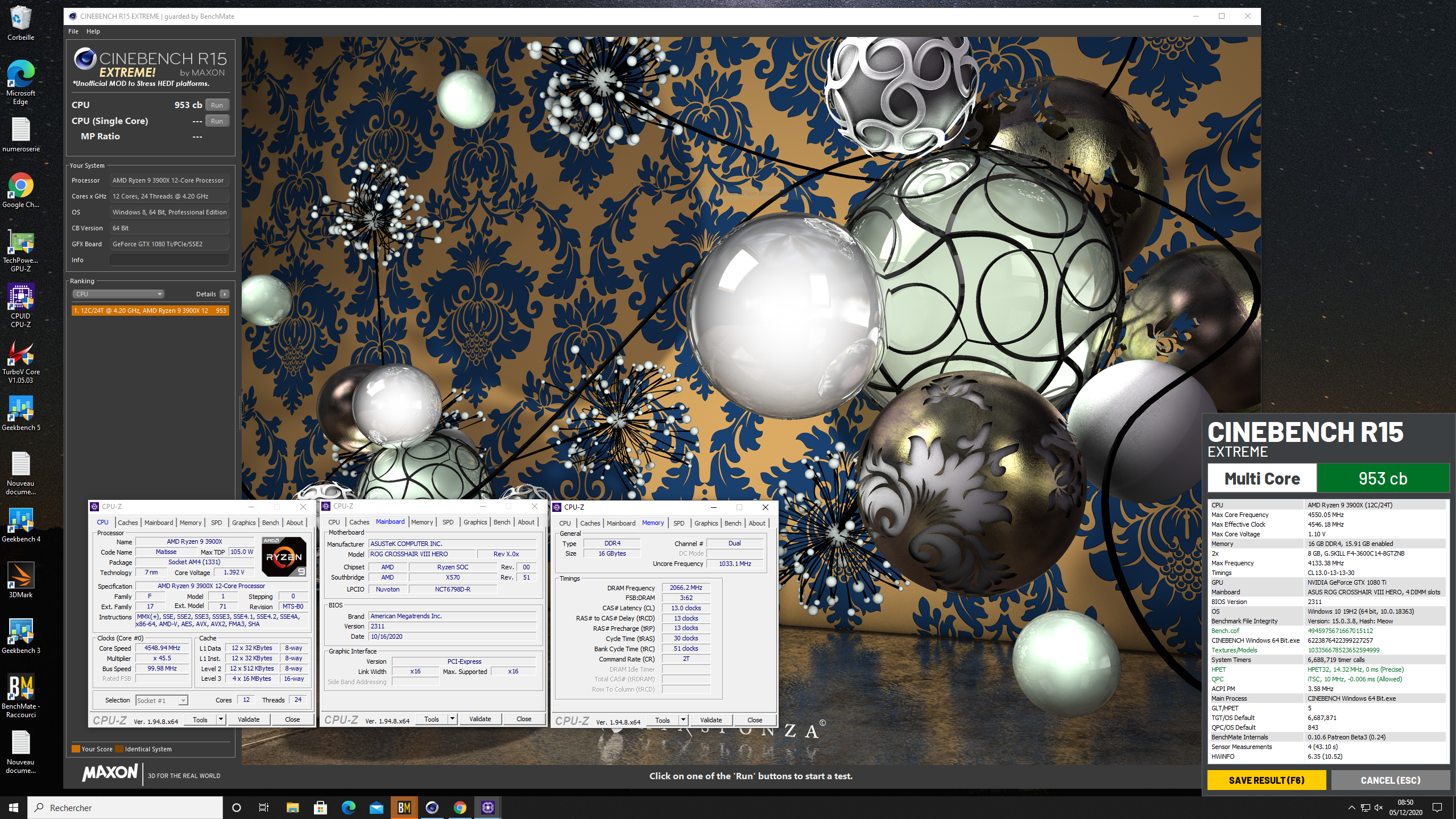Open File Explorer from the taskbar

pyautogui.click(x=292, y=808)
